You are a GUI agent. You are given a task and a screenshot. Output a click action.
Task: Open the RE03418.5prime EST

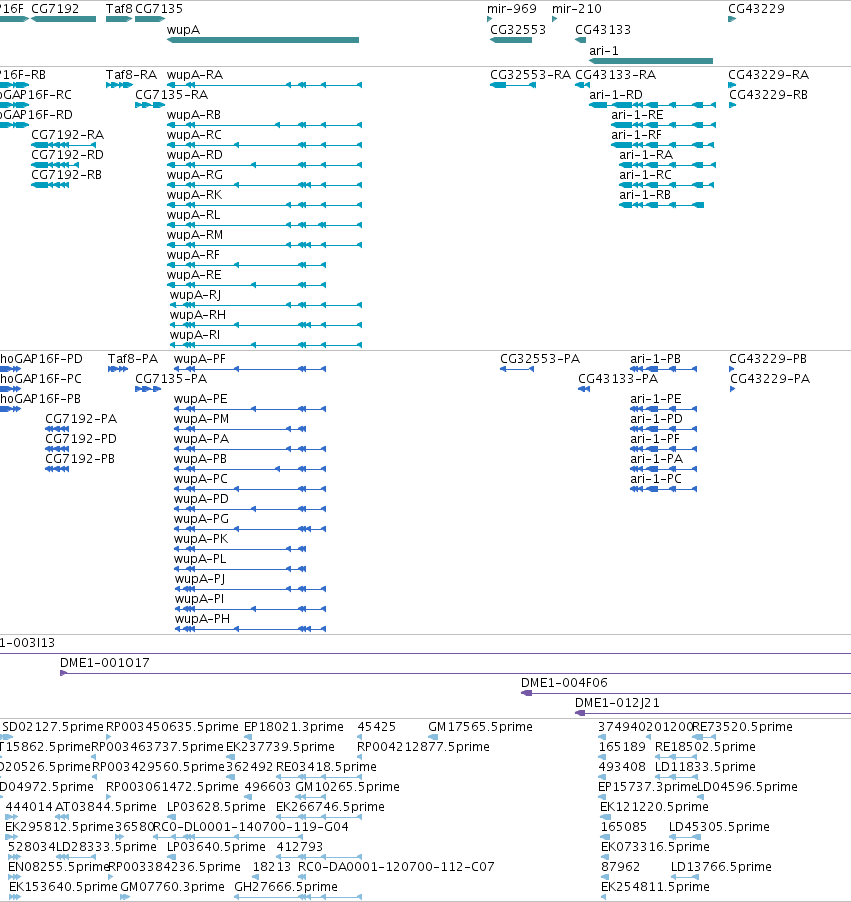pyautogui.click(x=326, y=766)
